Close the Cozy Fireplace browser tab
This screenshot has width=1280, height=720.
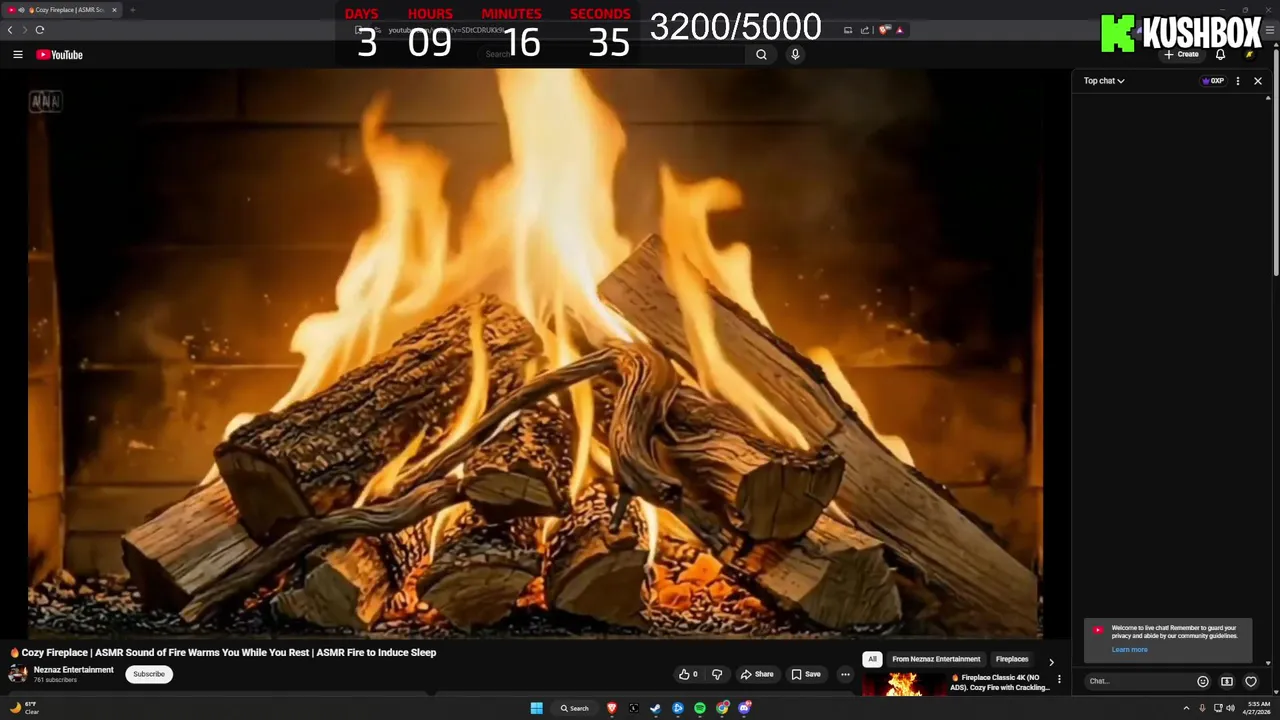coord(114,10)
